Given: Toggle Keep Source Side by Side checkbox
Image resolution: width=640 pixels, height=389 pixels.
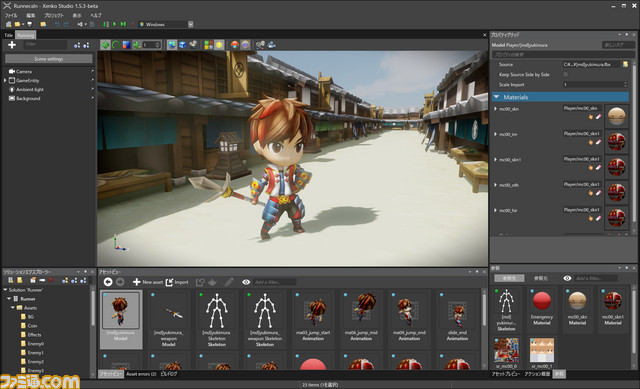Looking at the screenshot, I should (566, 74).
